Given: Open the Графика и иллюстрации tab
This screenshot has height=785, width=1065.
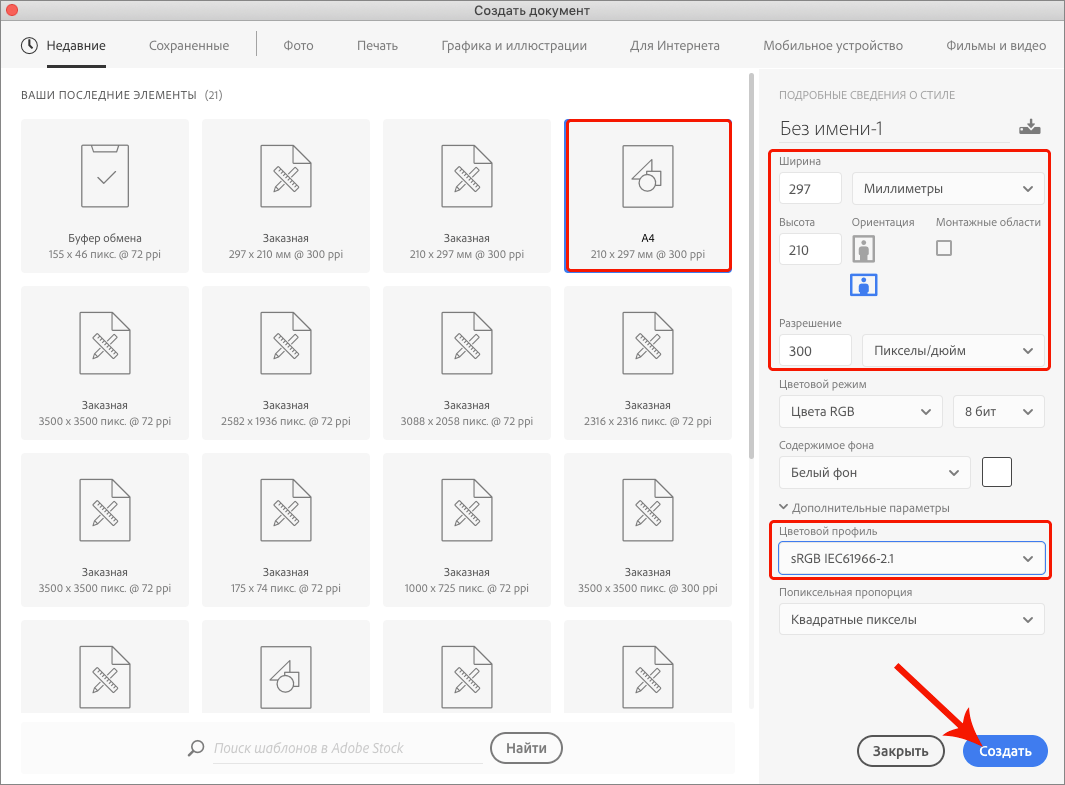Looking at the screenshot, I should click(514, 45).
